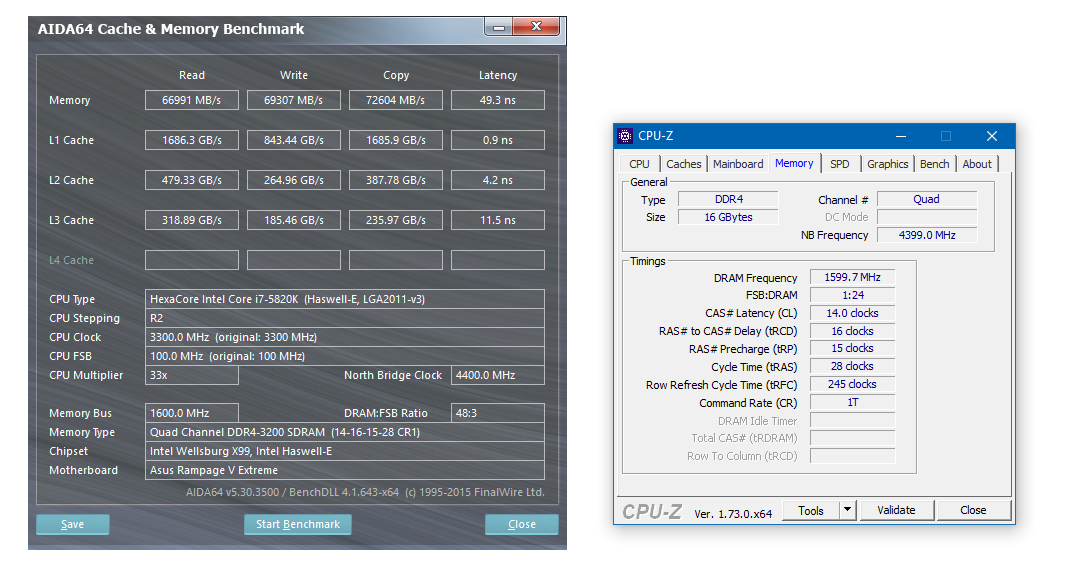Select the Mainboard tab
This screenshot has width=1067, height=582.
coord(738,164)
